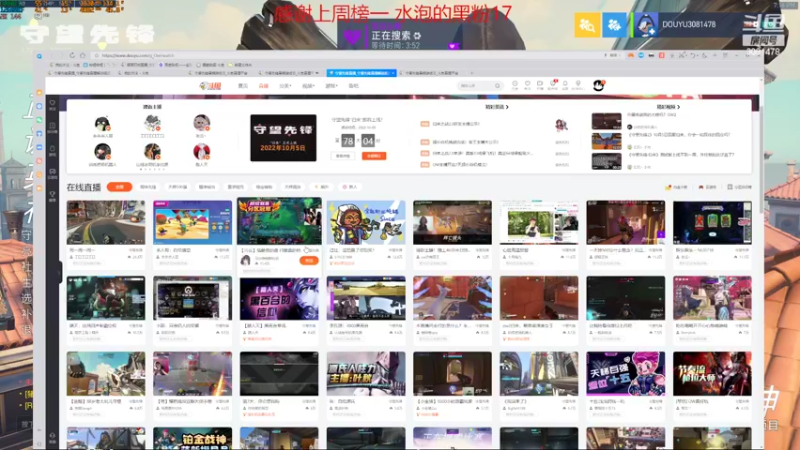This screenshot has width=800, height=450.
Task: Open the 分类 dropdown in site navigation
Action: click(285, 86)
